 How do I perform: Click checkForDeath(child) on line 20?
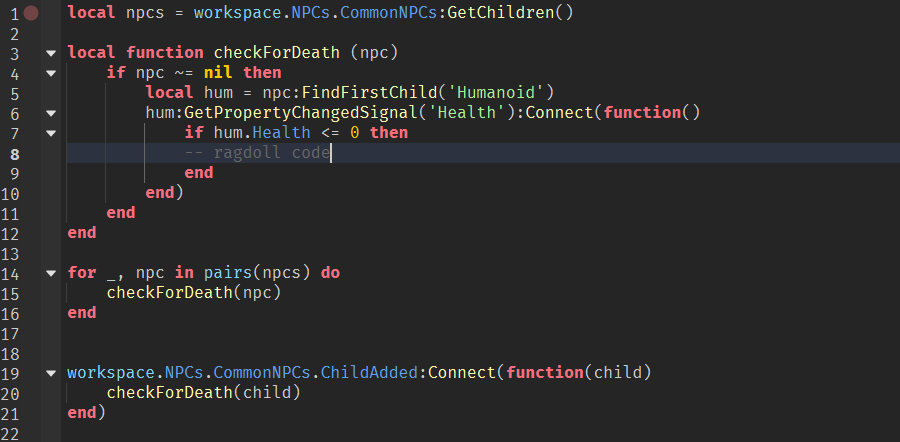point(204,393)
